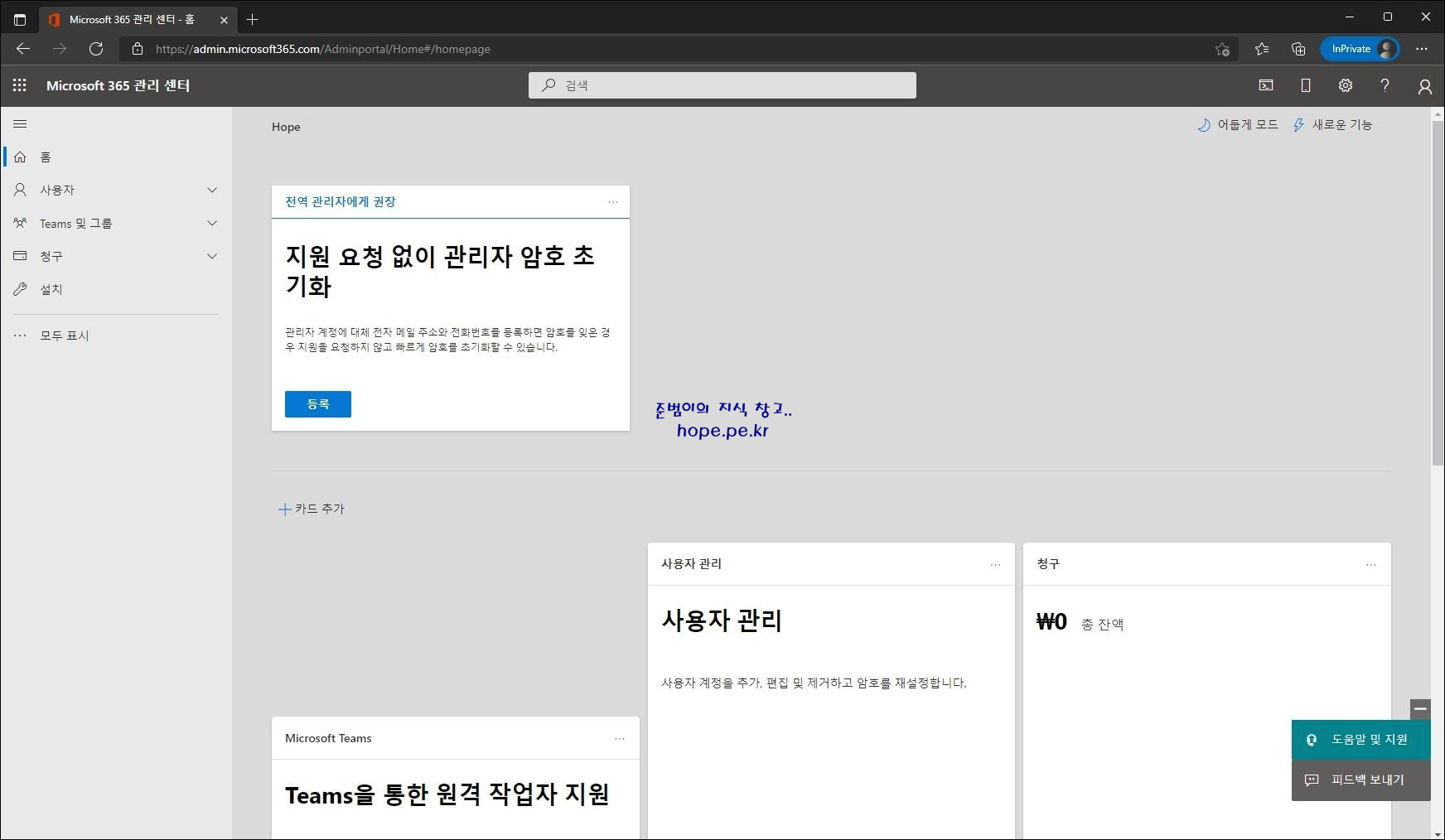Click the Teams을 통한 원격 작업자 지원 heading
1445x840 pixels.
tap(447, 795)
